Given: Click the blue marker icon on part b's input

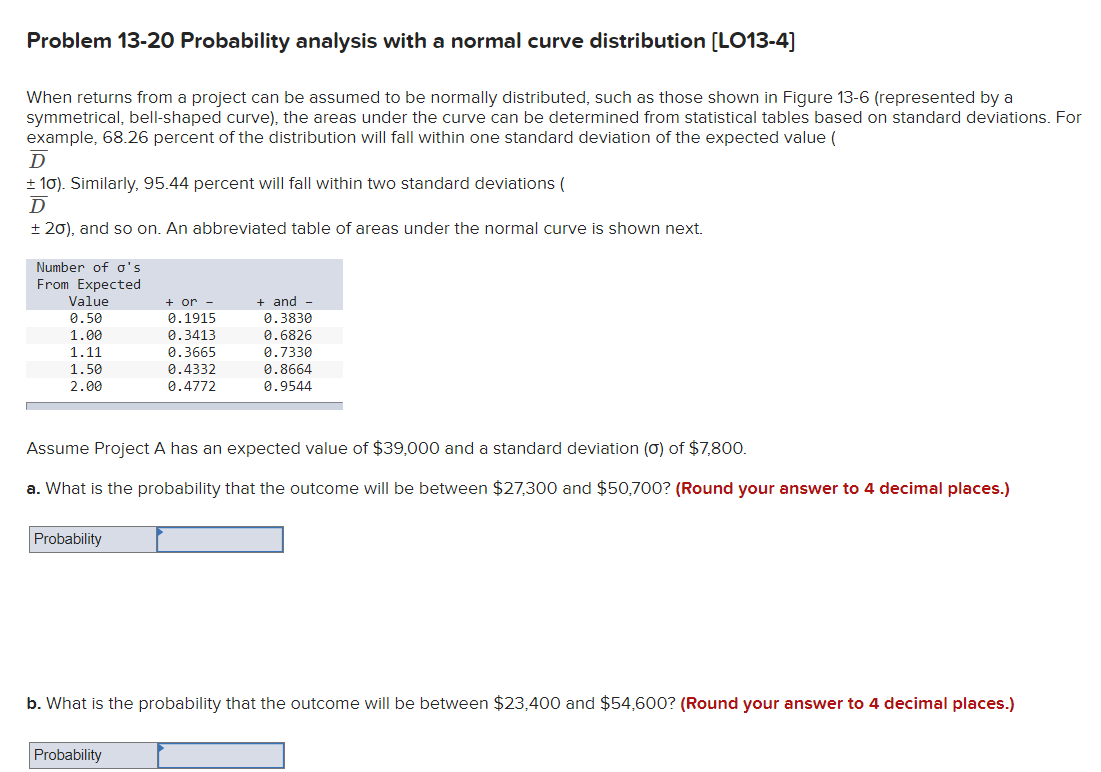Looking at the screenshot, I should click(160, 750).
